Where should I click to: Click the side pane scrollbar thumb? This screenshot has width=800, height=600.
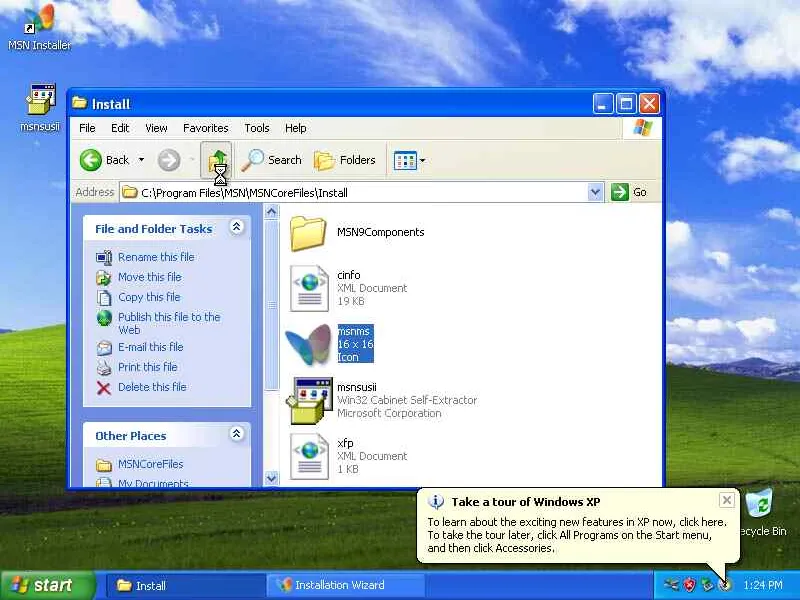click(x=271, y=305)
